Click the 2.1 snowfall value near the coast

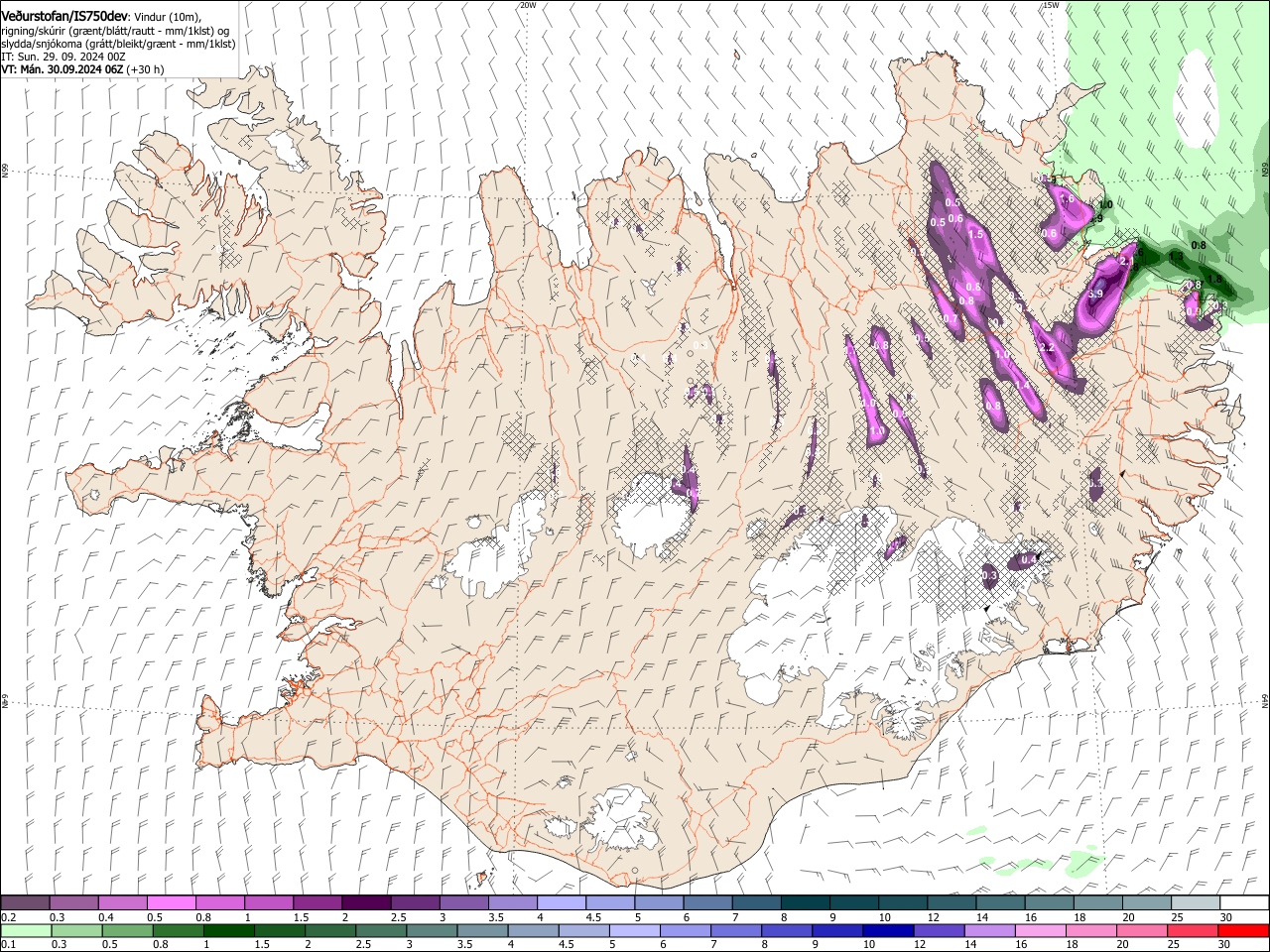1126,261
